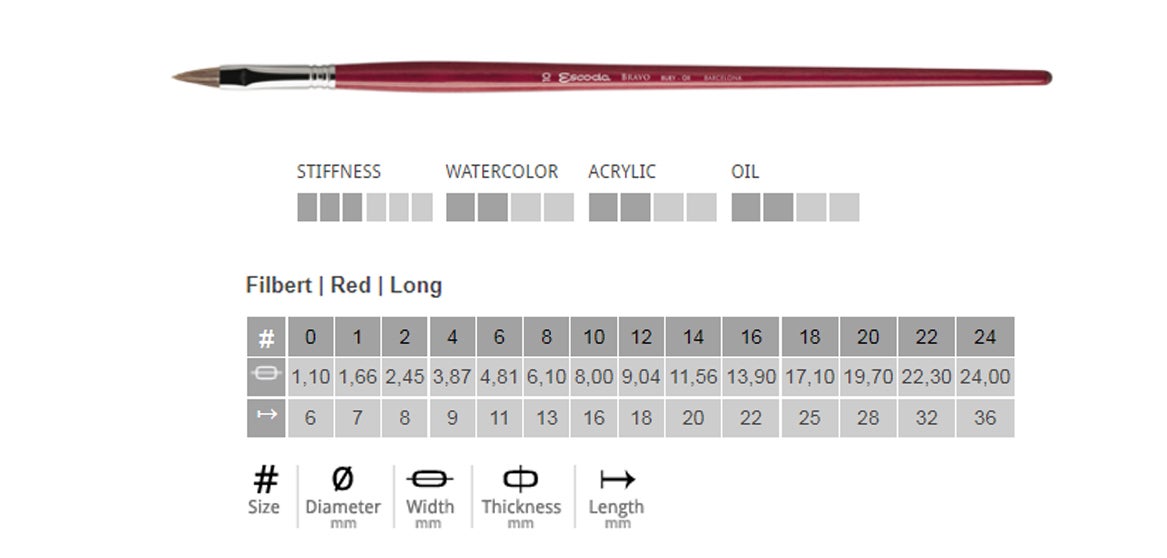The image size is (1167, 558).
Task: Click the first Oil rating square
Action: 746,207
